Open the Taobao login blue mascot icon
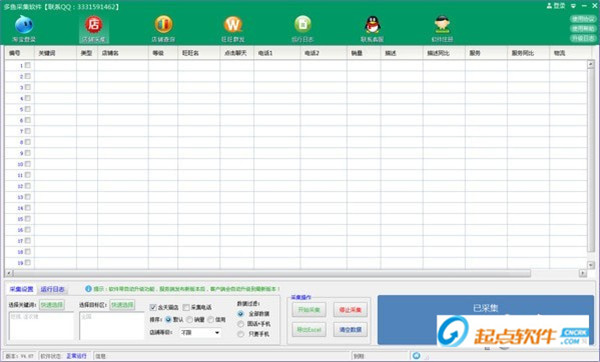 24,25
